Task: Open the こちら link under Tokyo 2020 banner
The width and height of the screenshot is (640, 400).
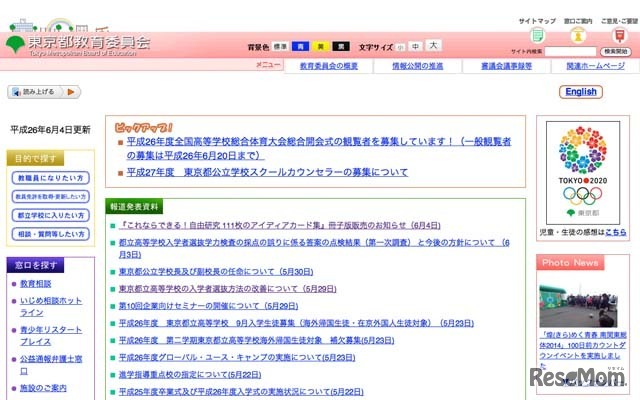Action: click(x=616, y=232)
